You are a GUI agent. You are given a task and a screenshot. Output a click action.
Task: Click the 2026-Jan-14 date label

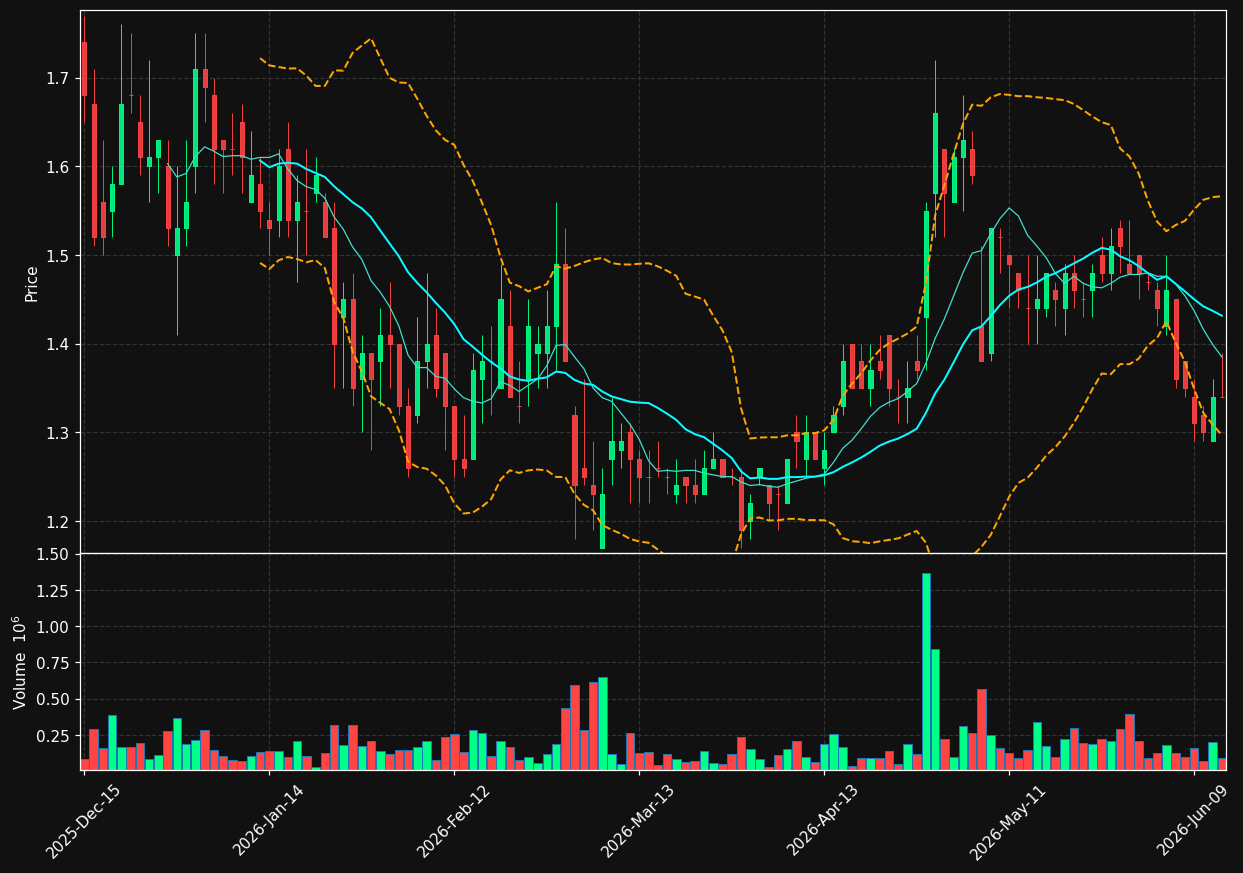(x=267, y=820)
